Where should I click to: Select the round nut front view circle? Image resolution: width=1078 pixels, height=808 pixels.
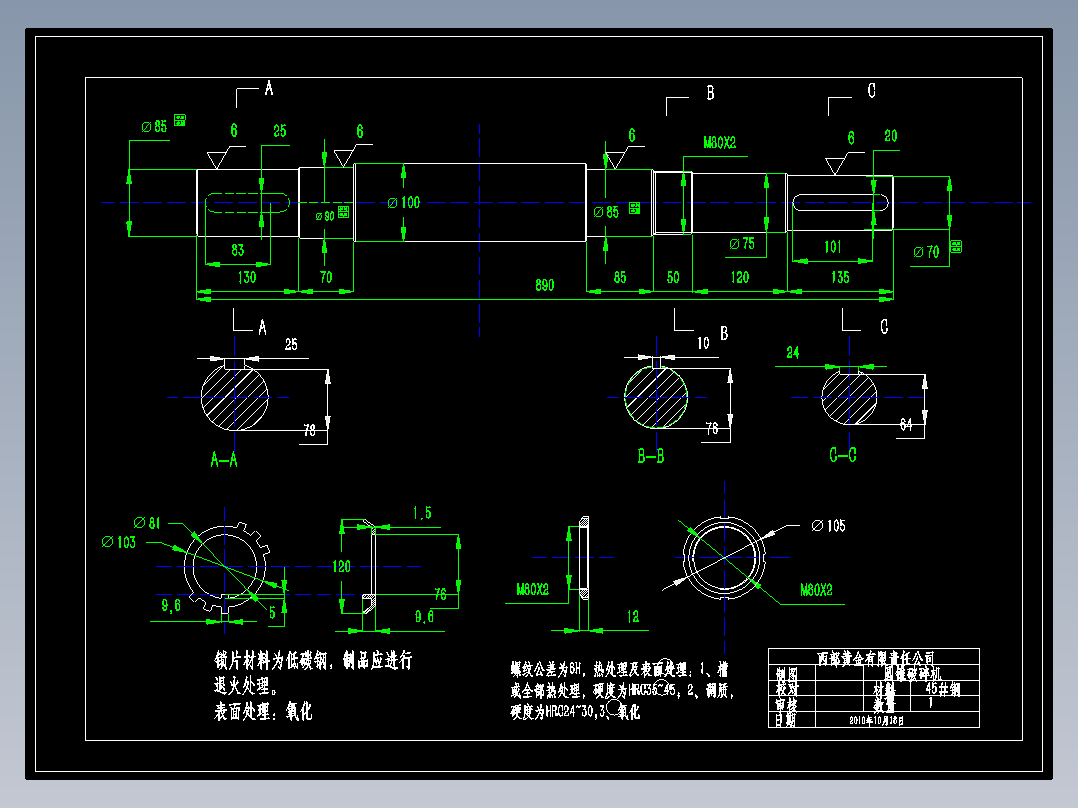(724, 558)
